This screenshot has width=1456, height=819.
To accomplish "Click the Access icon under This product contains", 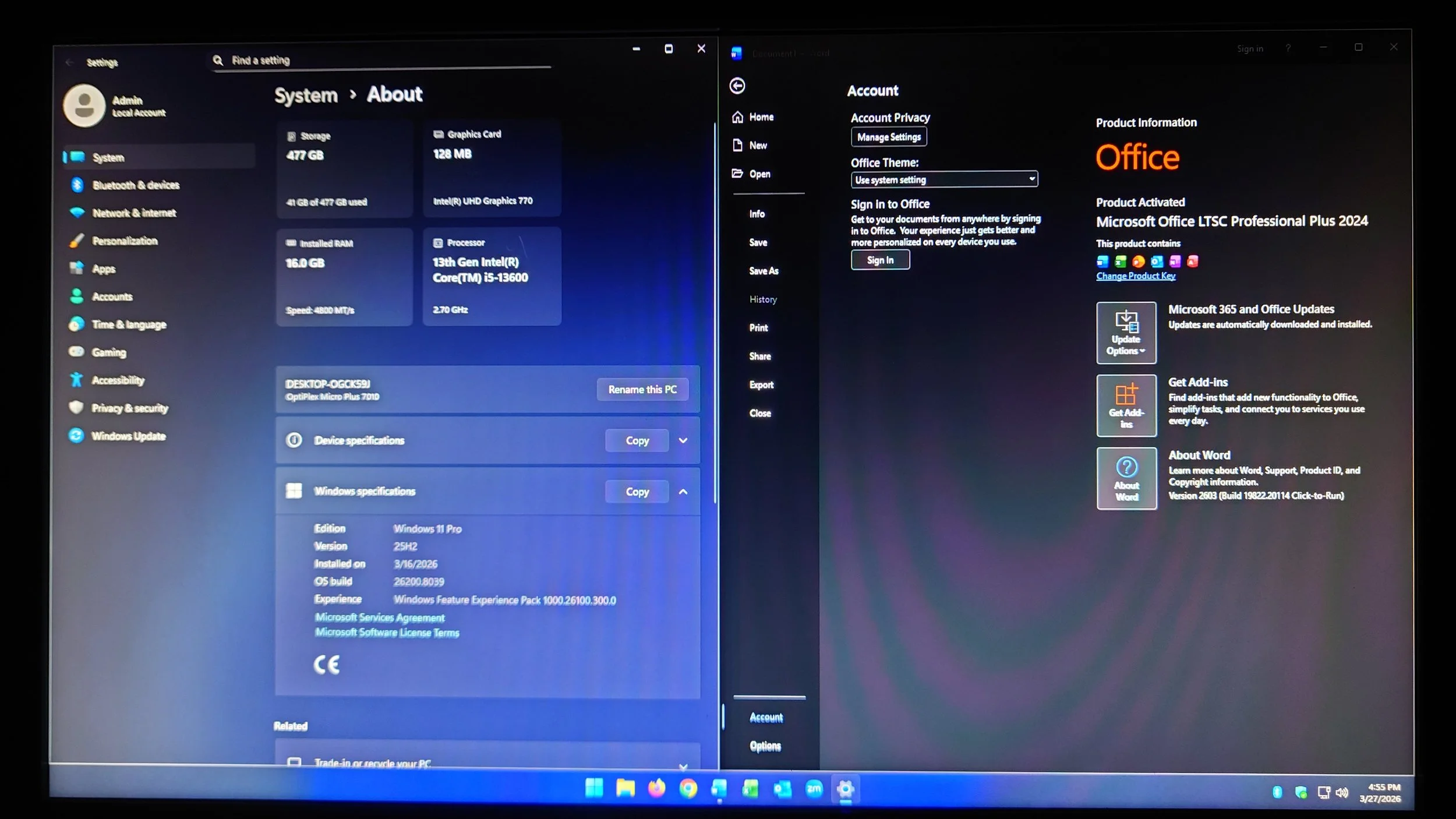I will pos(1193,262).
